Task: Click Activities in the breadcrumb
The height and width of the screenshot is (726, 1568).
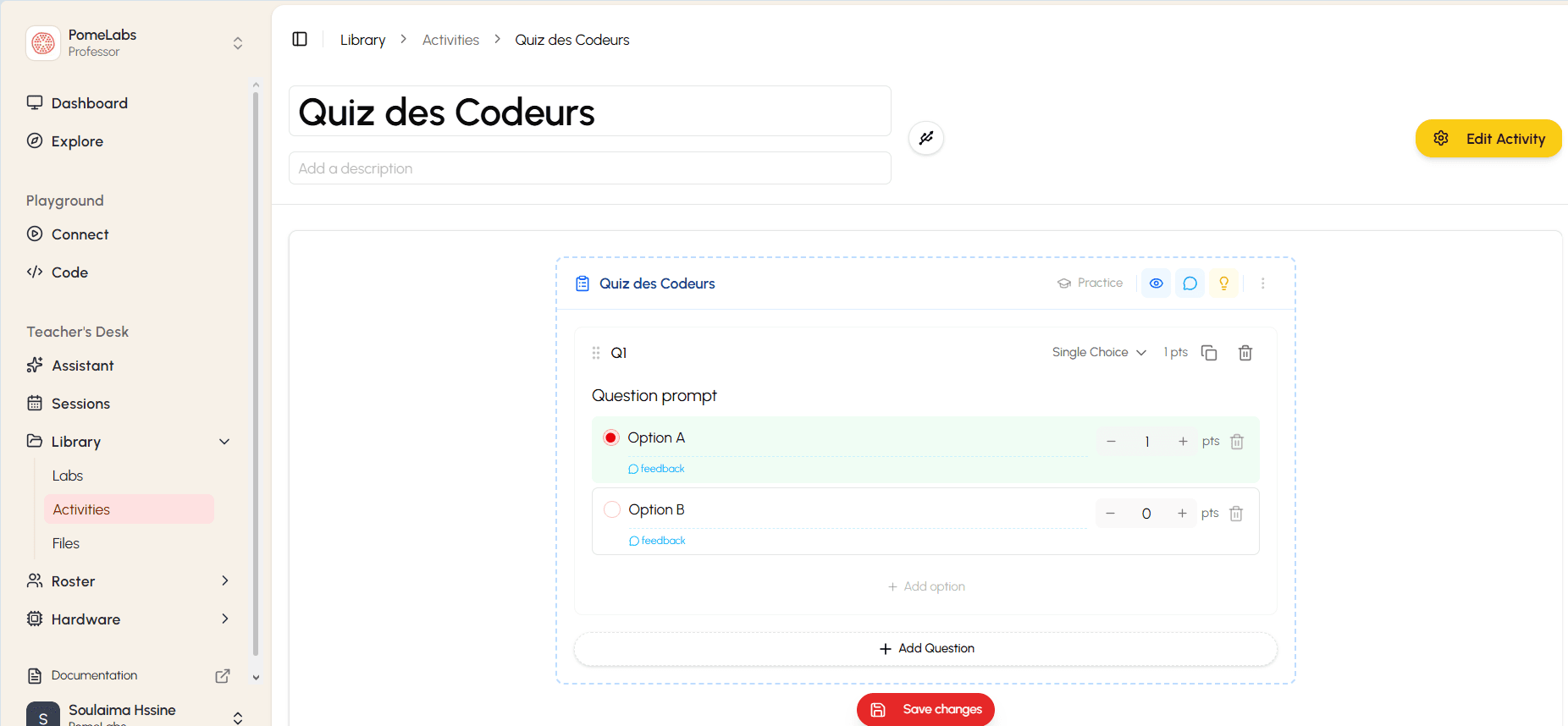Action: (x=450, y=40)
